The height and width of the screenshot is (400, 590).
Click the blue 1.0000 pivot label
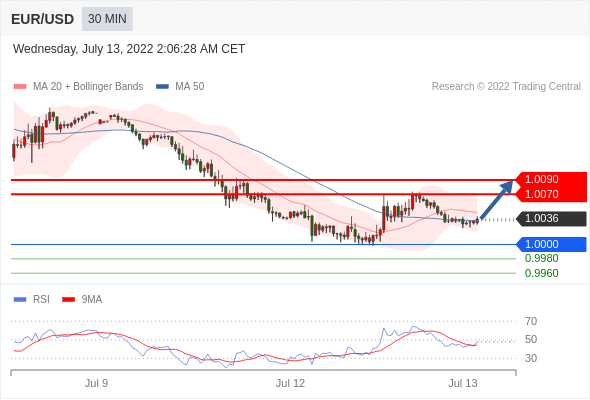pyautogui.click(x=551, y=244)
